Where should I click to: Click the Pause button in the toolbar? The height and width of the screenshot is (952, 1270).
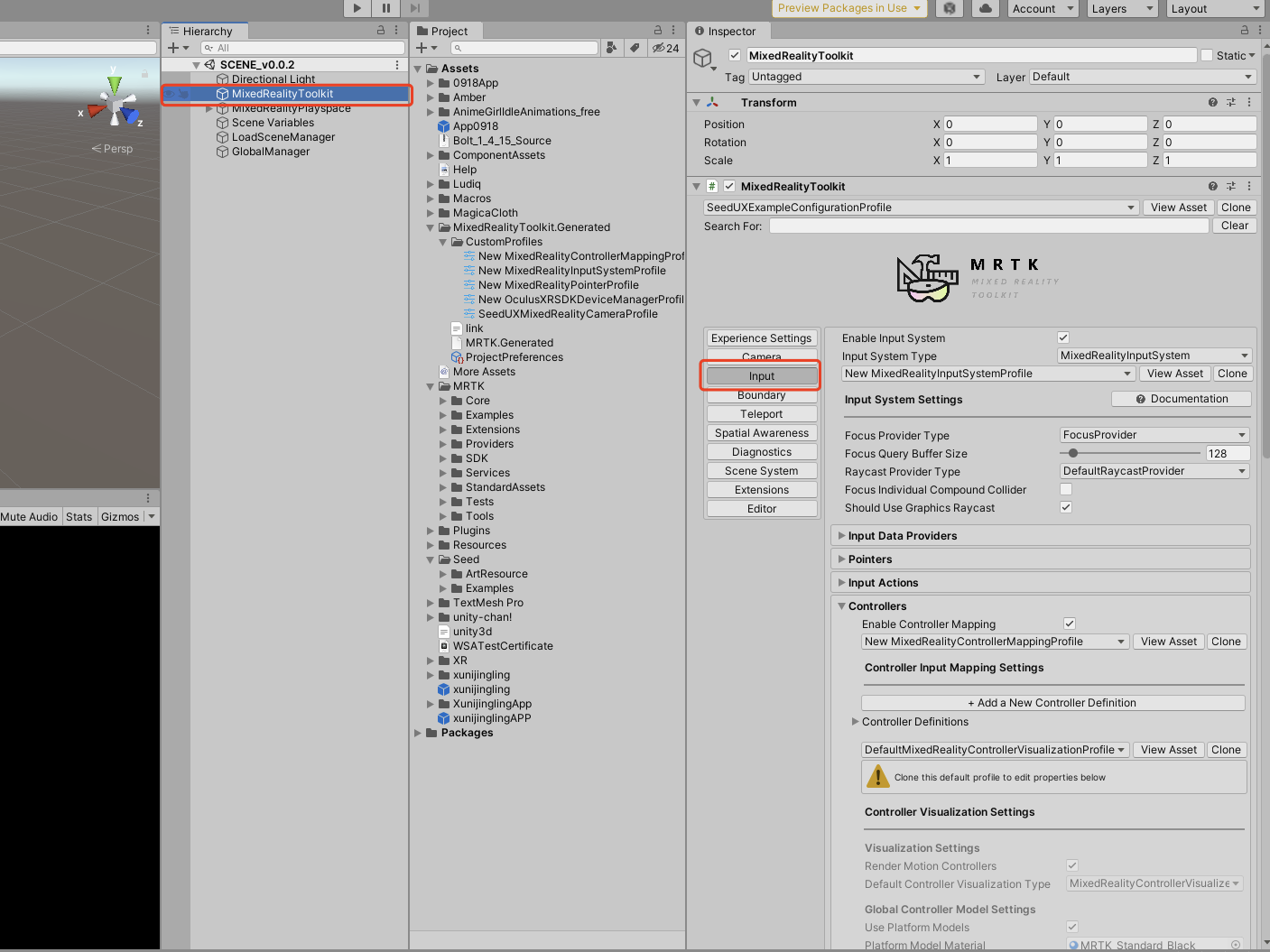click(x=385, y=8)
